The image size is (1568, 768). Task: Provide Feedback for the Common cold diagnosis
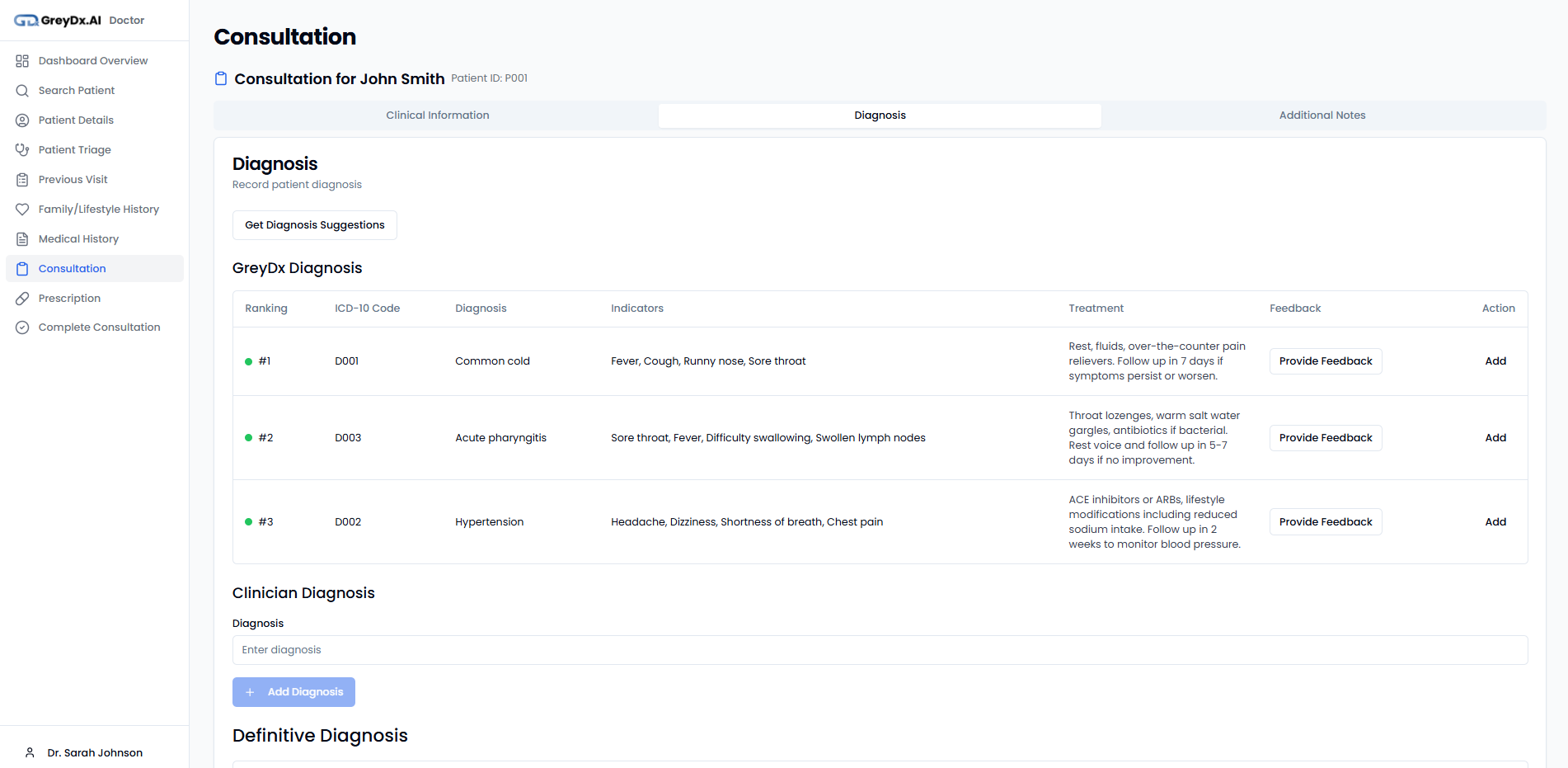point(1325,360)
